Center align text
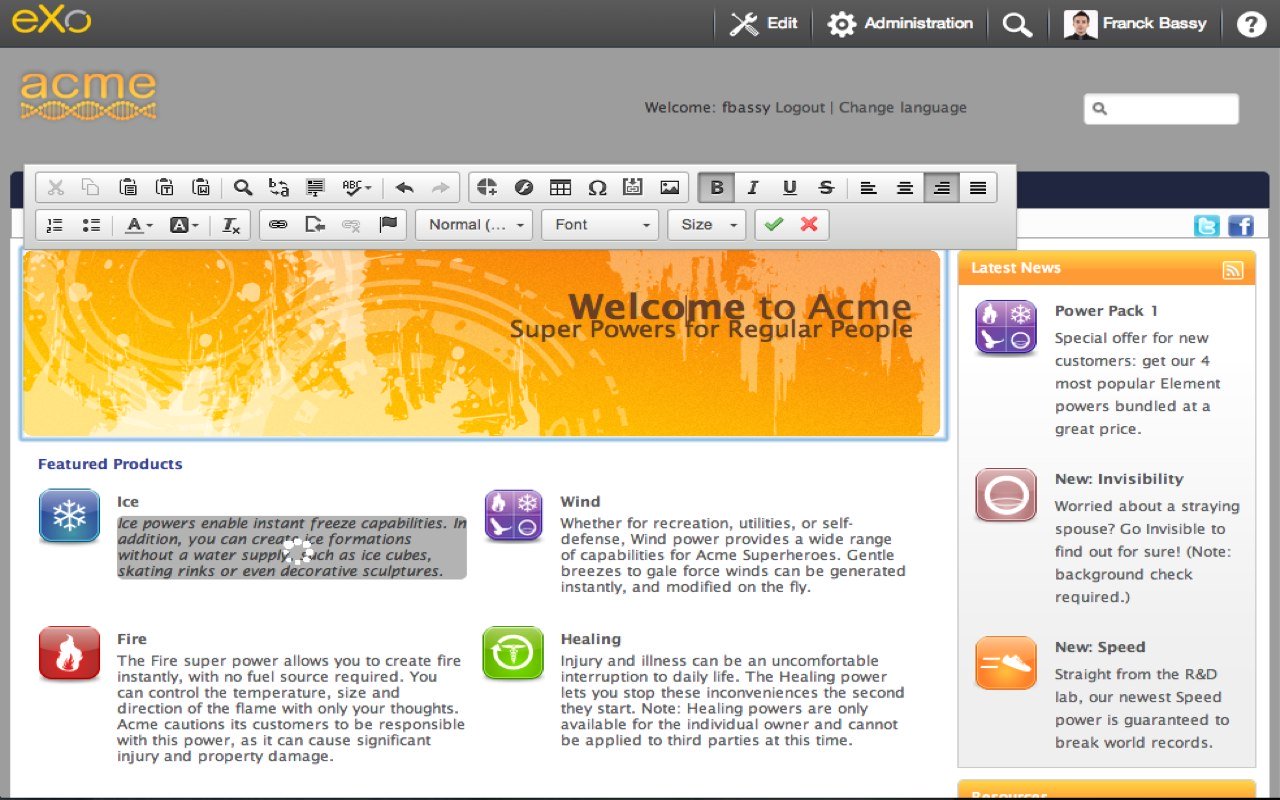The width and height of the screenshot is (1280, 800). 905,187
